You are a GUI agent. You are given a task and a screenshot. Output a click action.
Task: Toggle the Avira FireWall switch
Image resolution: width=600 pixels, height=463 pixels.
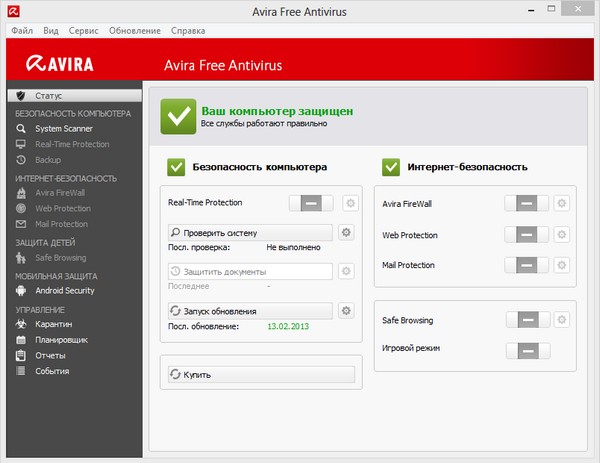[526, 203]
